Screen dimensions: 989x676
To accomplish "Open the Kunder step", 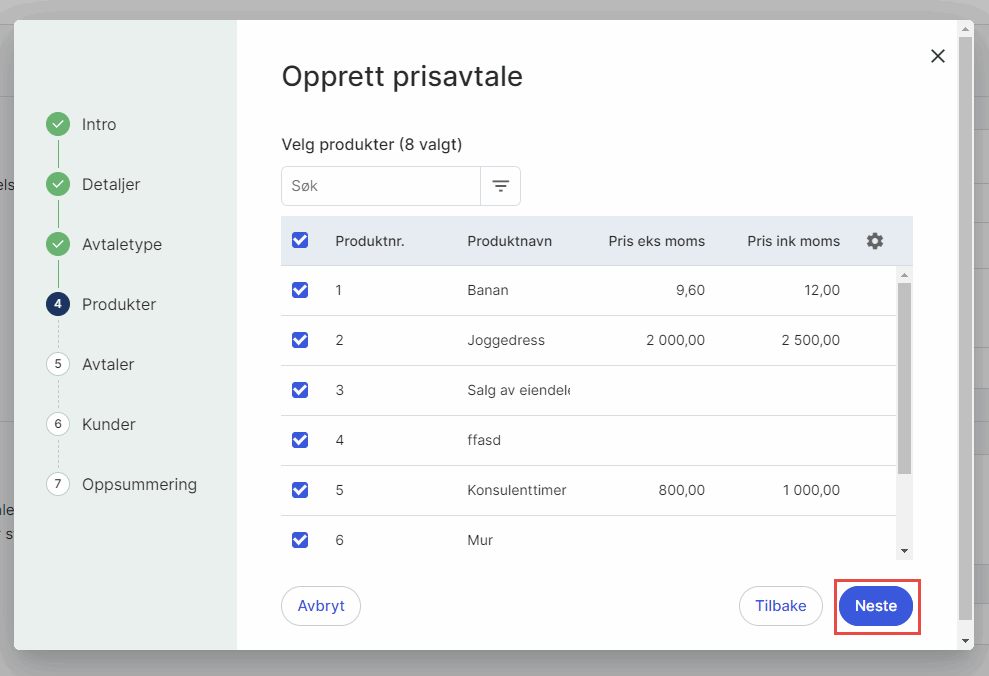I will point(108,424).
